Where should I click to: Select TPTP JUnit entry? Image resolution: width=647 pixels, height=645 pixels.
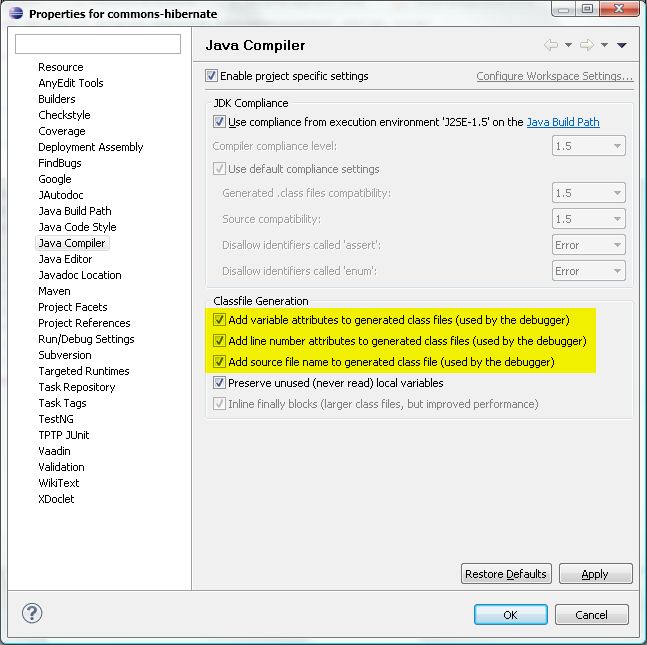pyautogui.click(x=64, y=435)
